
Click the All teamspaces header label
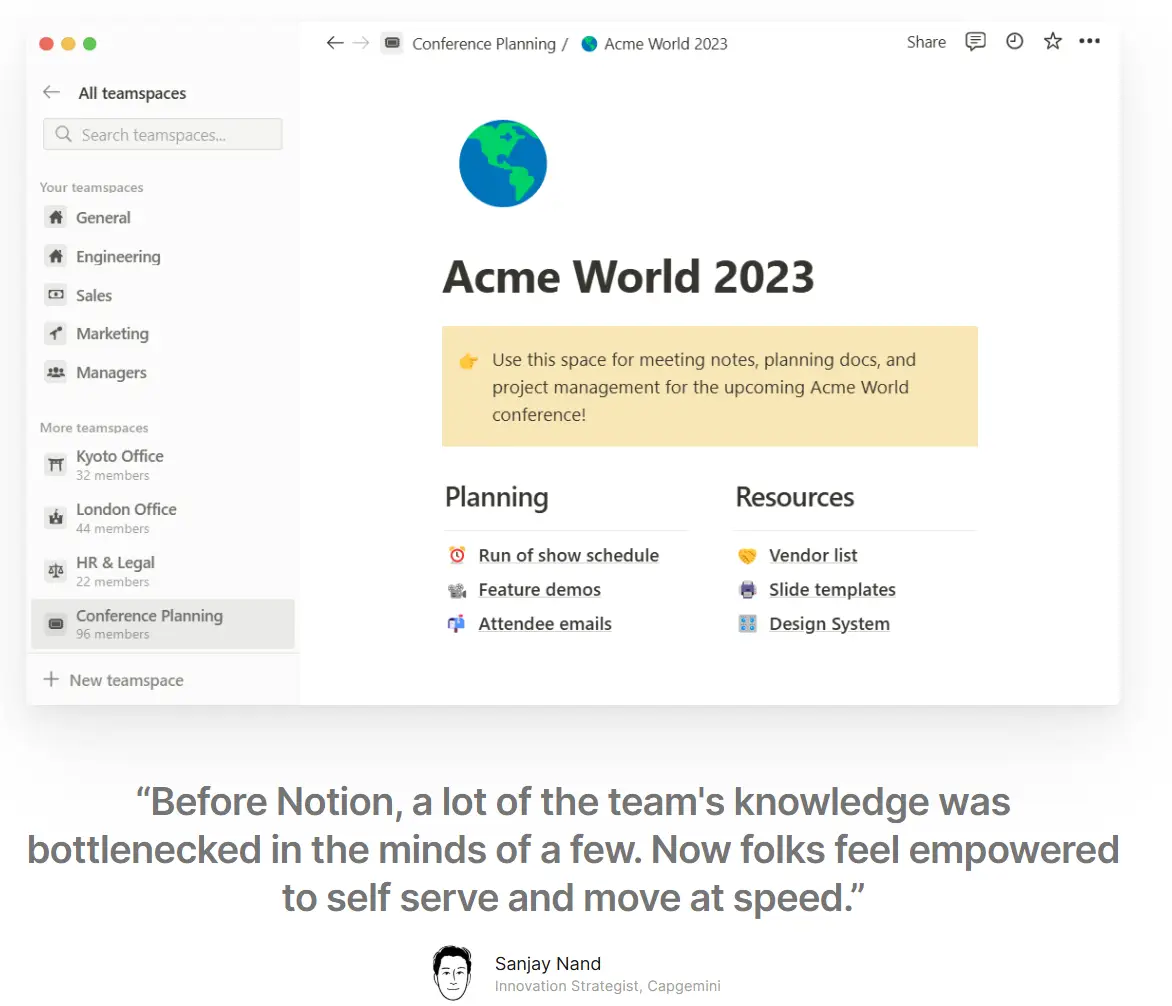(x=132, y=93)
